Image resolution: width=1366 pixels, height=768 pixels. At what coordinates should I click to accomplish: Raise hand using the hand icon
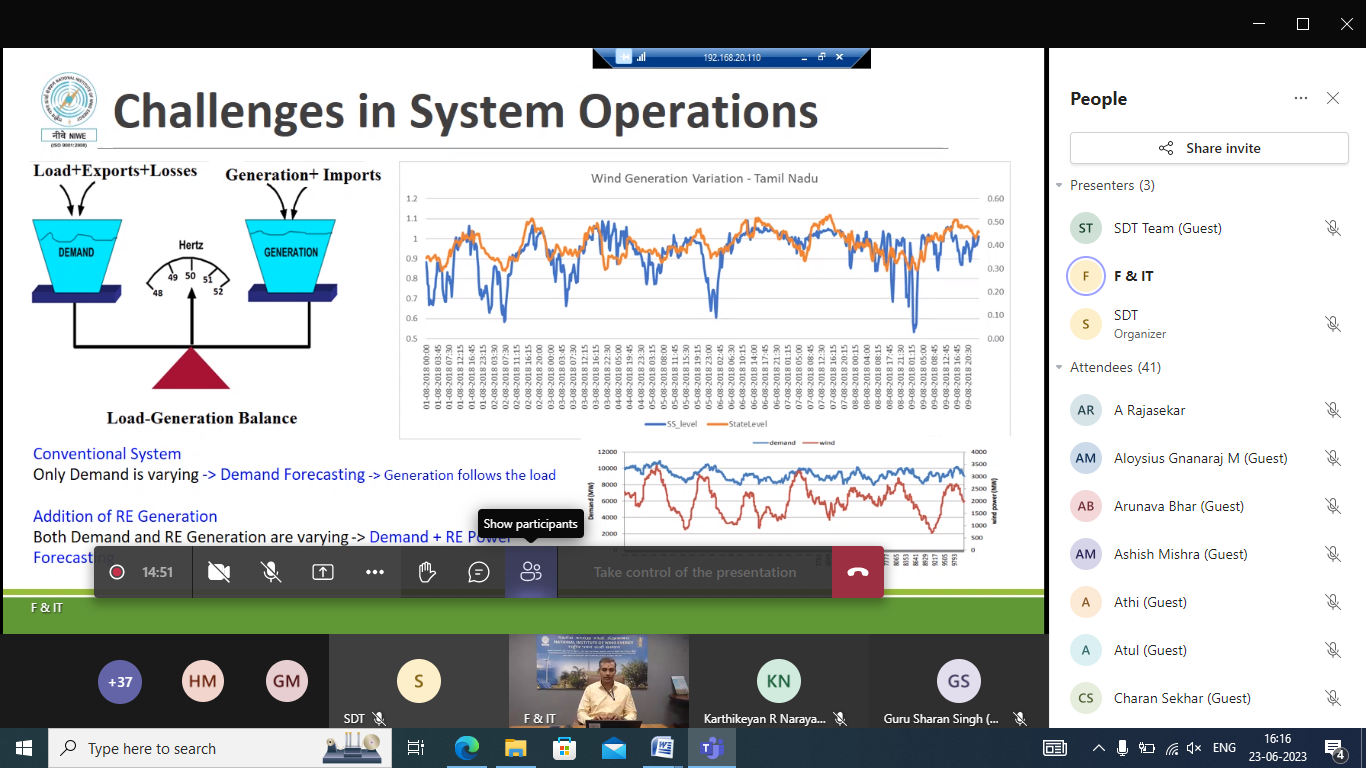427,572
